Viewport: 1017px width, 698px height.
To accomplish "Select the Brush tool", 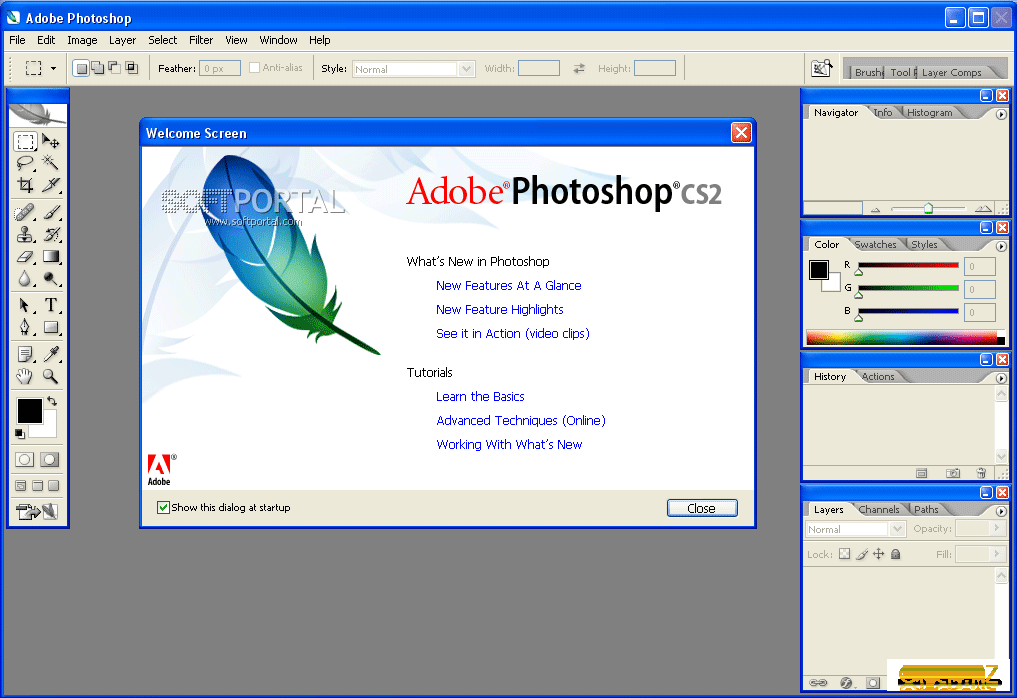I will click(51, 212).
